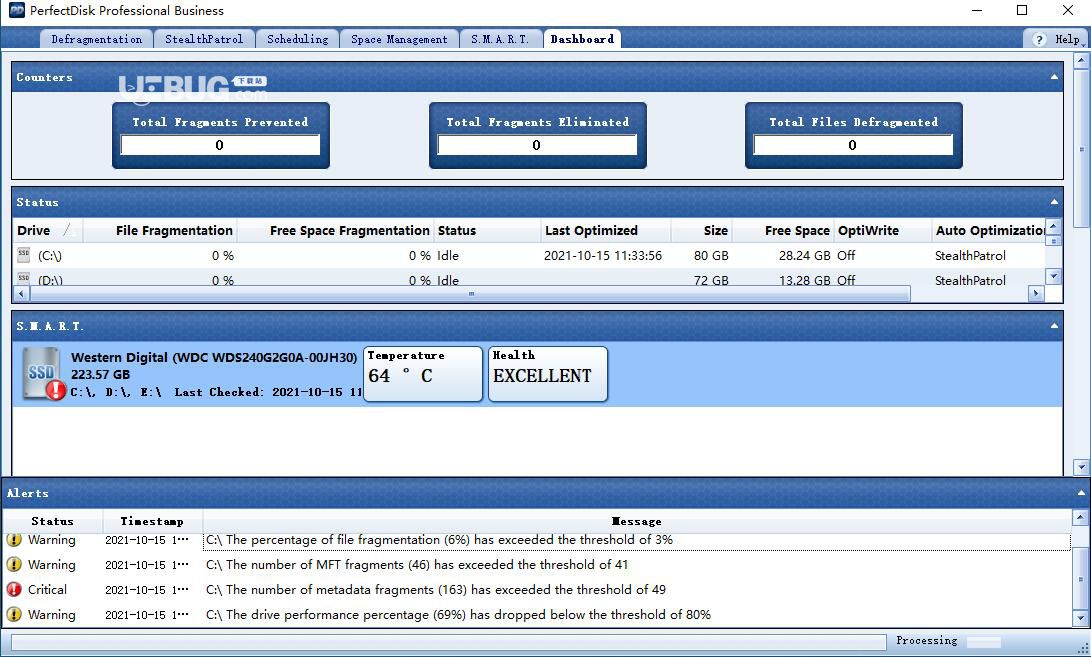Click the resize grip in status bar

1082,648
